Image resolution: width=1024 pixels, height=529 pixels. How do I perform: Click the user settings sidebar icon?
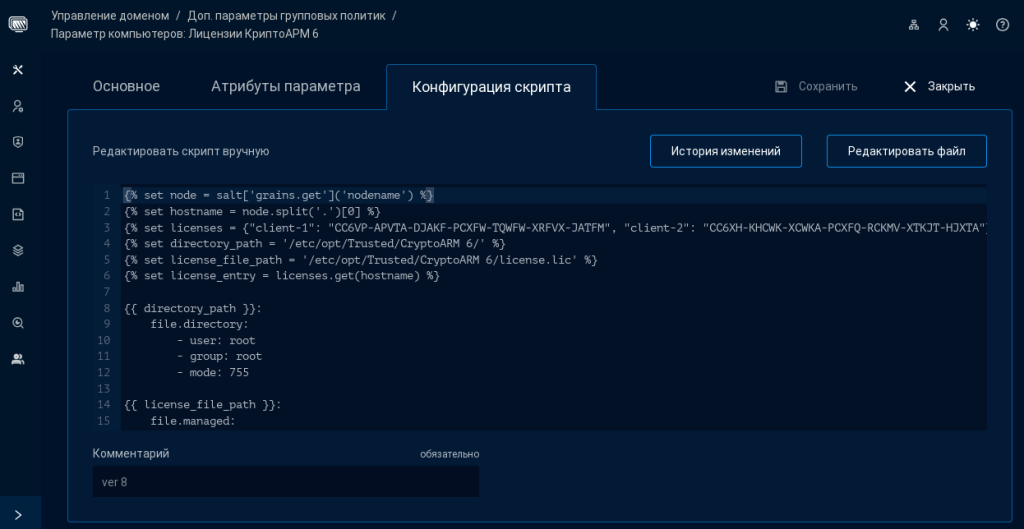[17, 106]
